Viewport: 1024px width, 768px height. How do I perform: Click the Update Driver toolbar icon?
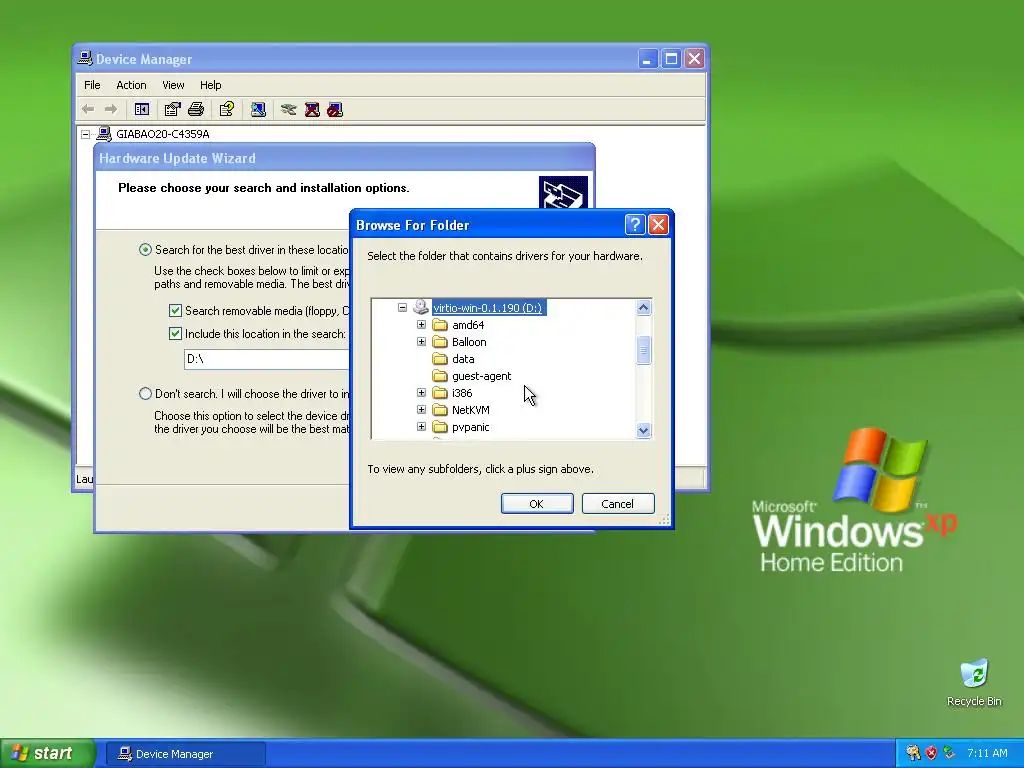(x=289, y=110)
